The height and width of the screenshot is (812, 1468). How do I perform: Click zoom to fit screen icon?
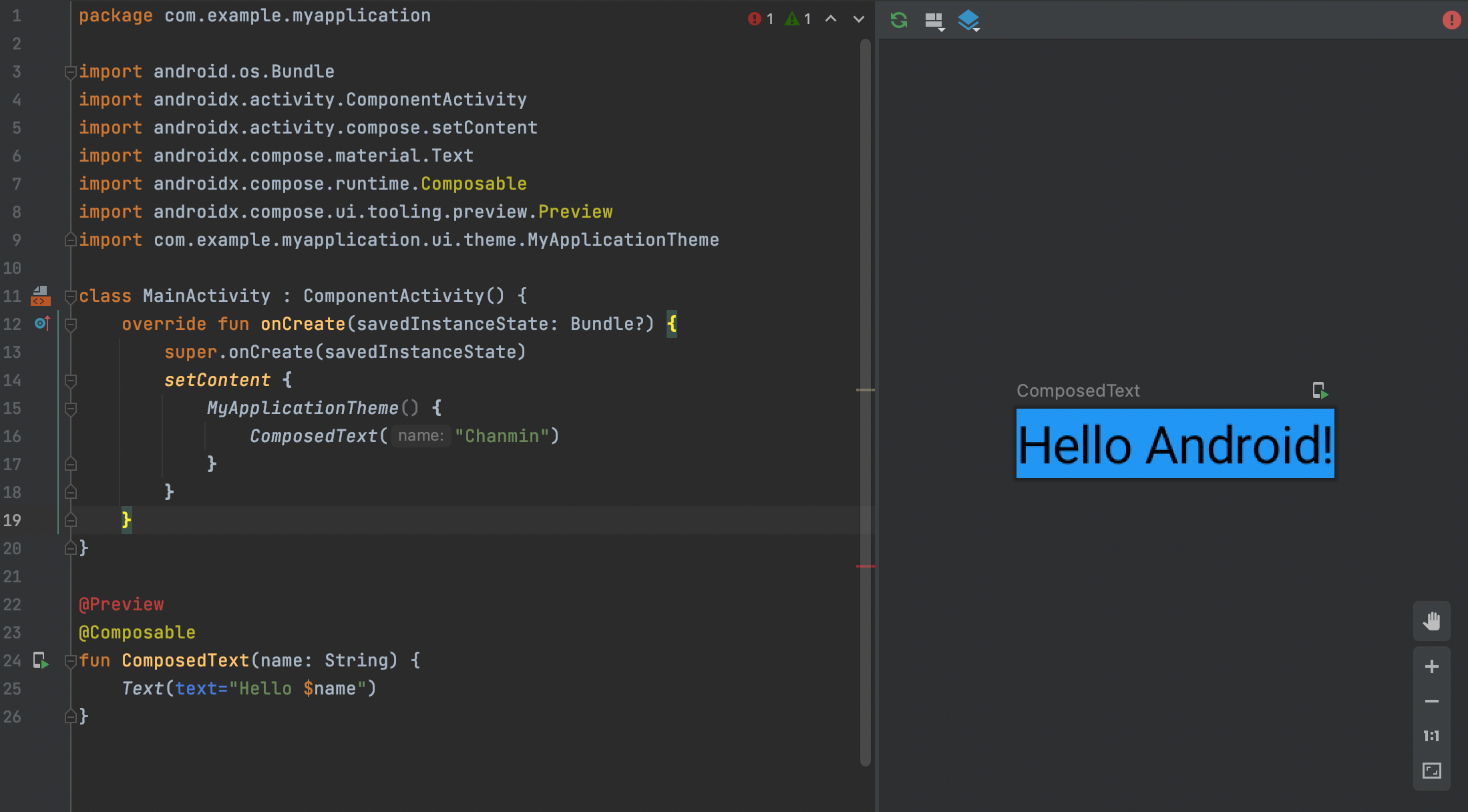coord(1431,771)
